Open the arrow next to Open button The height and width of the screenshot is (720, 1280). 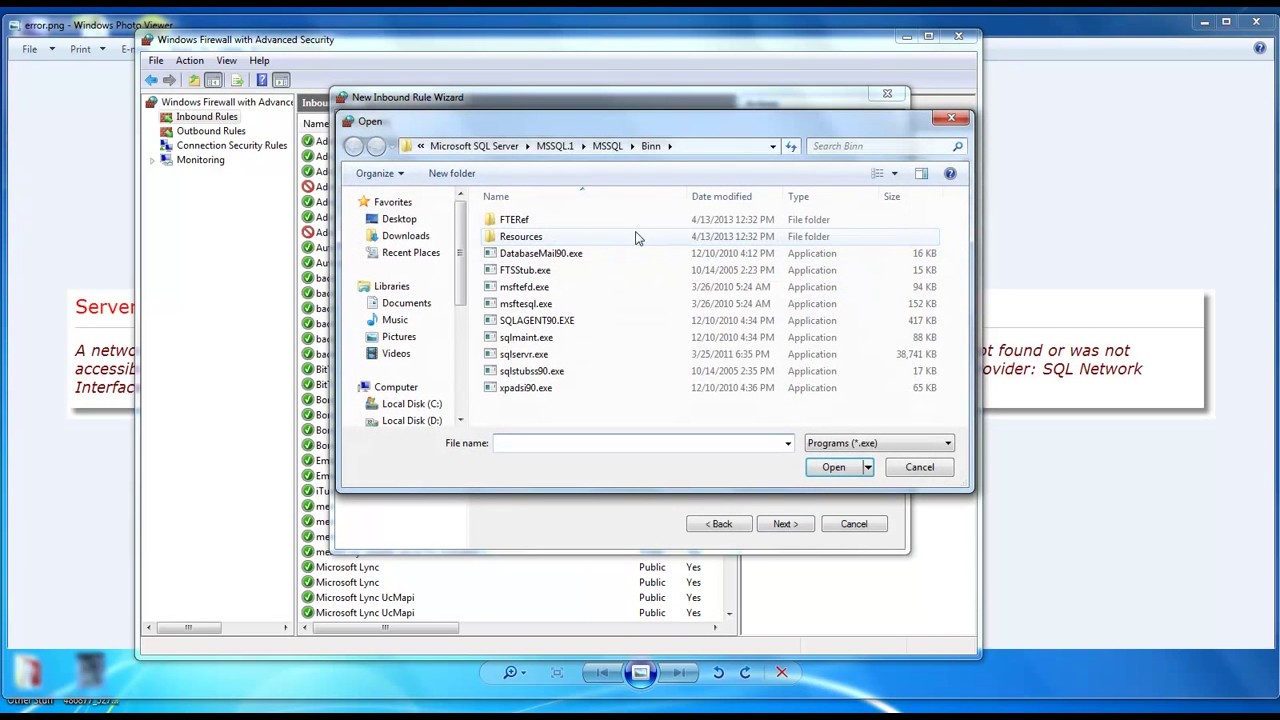coord(868,467)
